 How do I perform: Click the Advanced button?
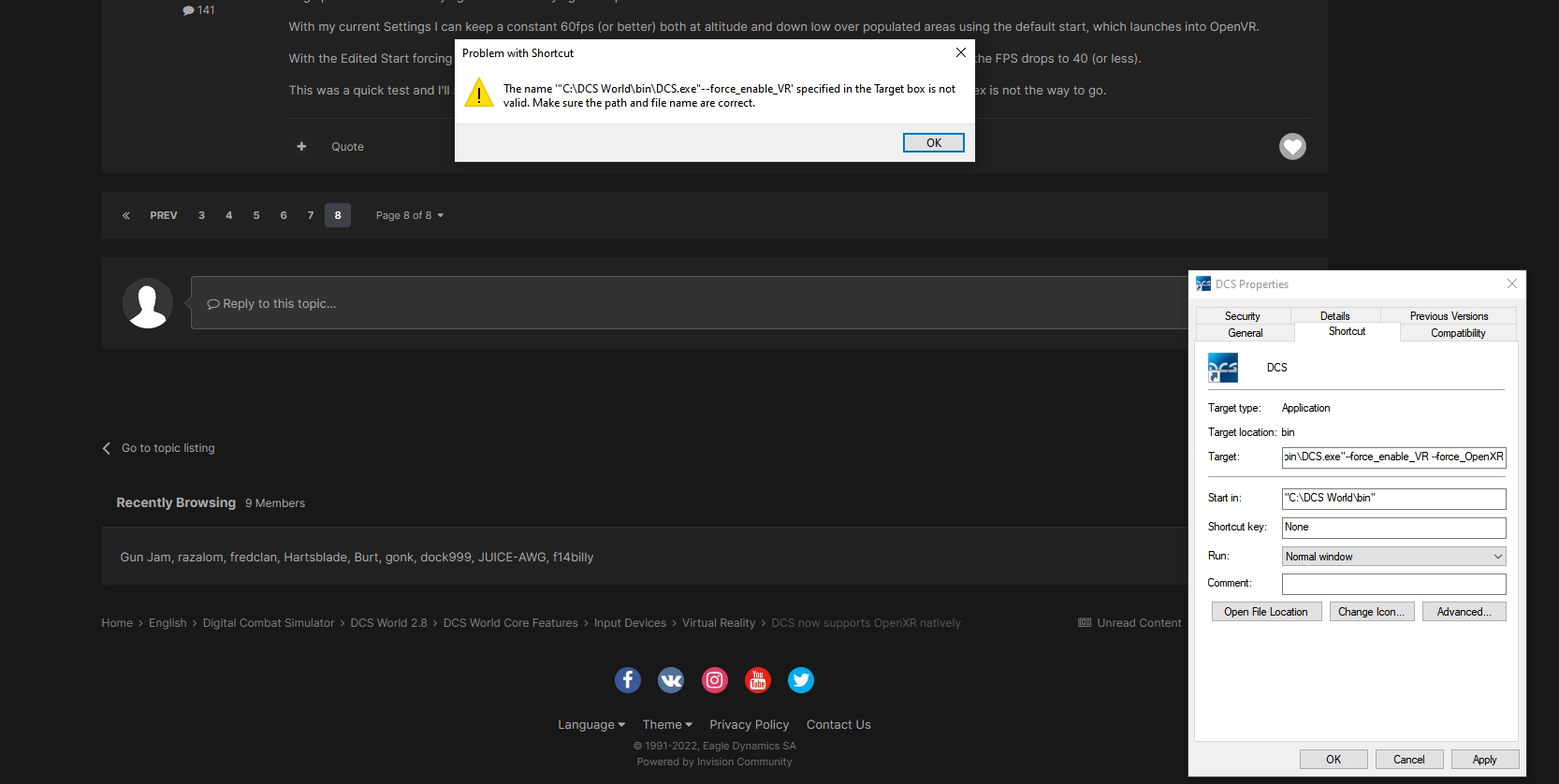[1464, 612]
